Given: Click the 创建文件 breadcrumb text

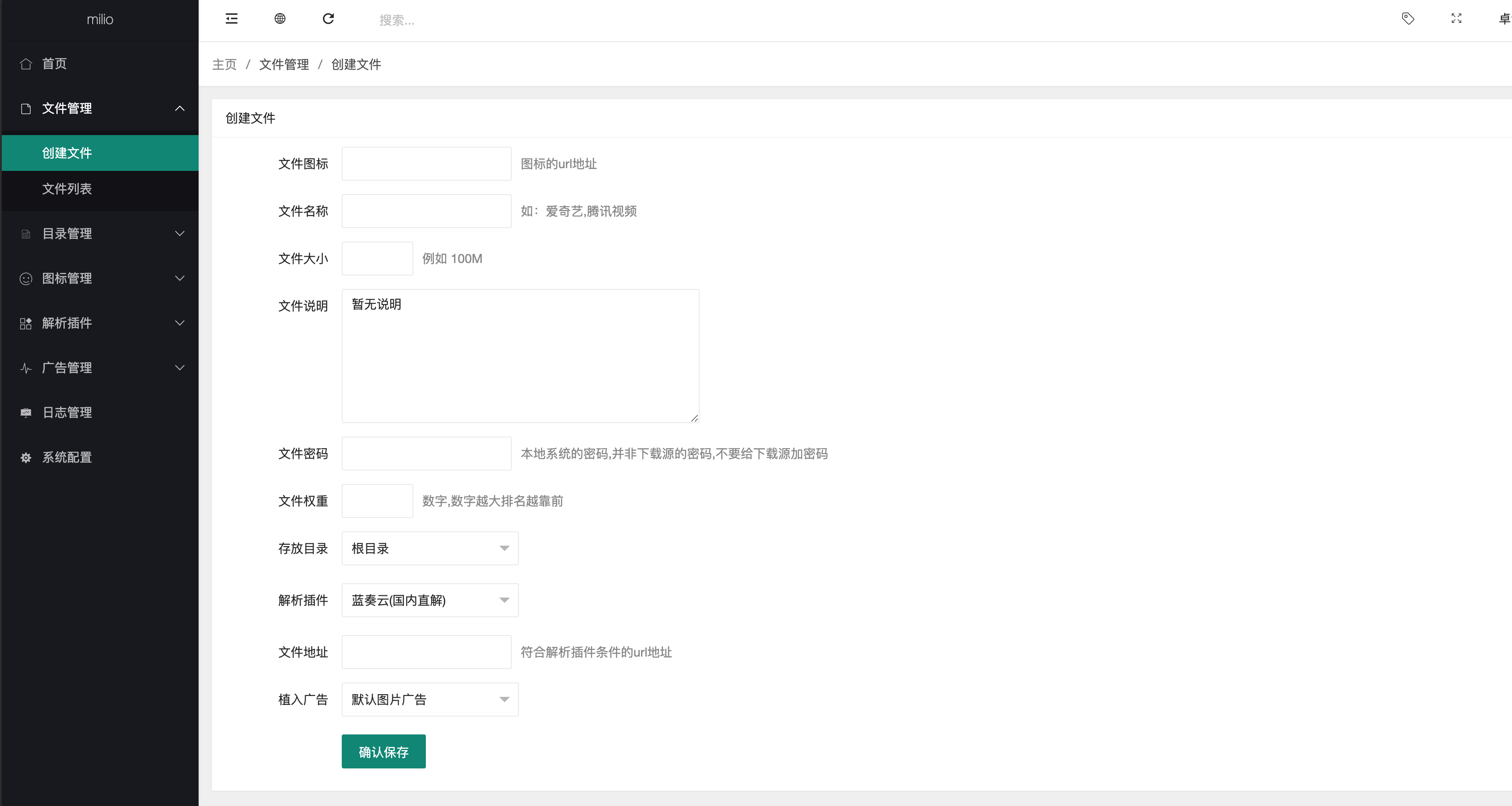Looking at the screenshot, I should (356, 64).
